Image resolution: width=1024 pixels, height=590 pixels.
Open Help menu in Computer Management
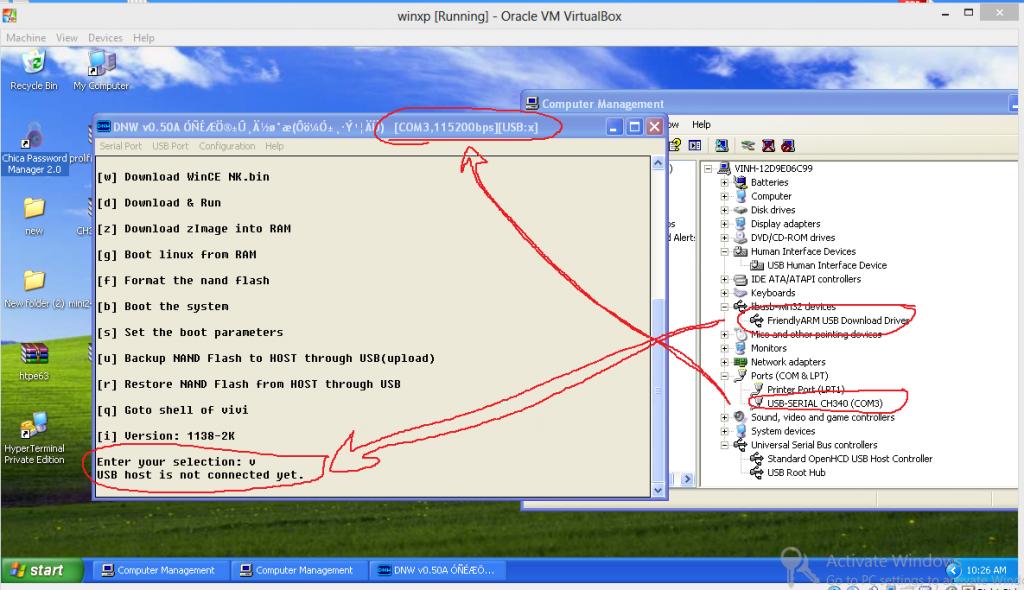pyautogui.click(x=701, y=124)
